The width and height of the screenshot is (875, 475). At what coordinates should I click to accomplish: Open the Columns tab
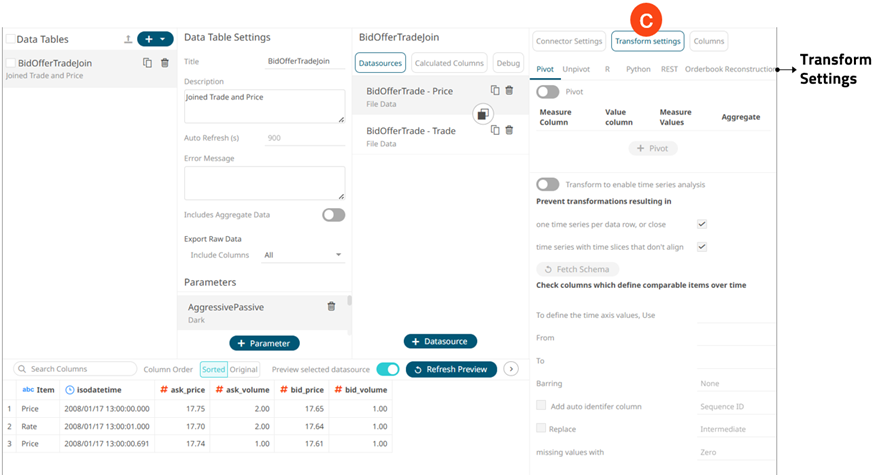click(709, 41)
